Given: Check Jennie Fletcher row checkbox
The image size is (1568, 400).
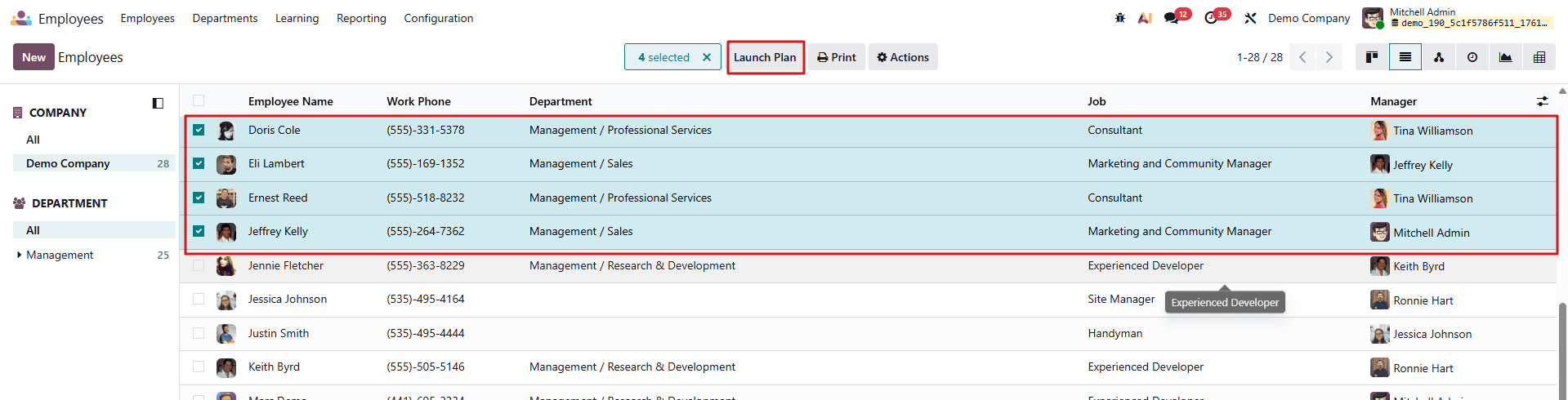Looking at the screenshot, I should point(199,265).
